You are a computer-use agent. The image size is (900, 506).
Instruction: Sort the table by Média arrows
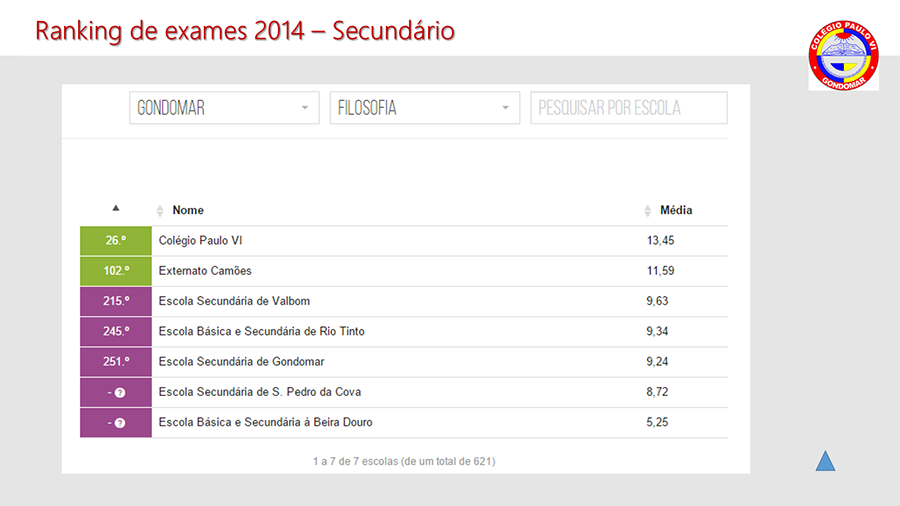coord(647,211)
